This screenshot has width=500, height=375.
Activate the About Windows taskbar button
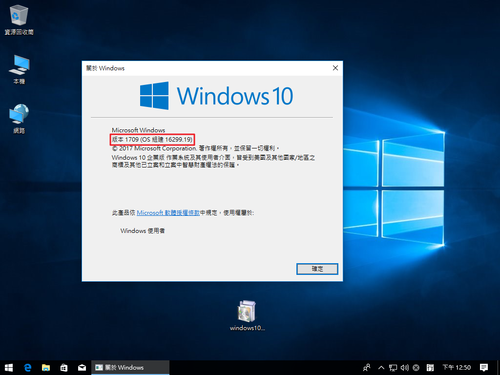pos(130,367)
